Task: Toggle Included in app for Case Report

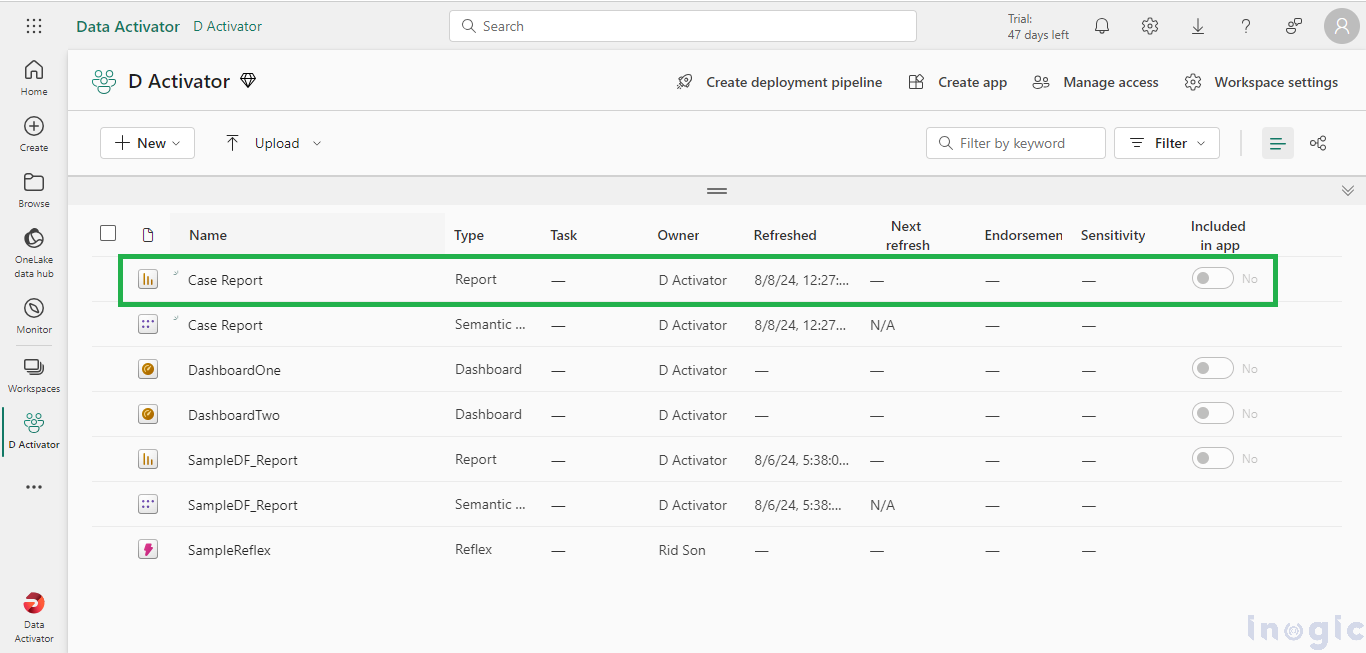Action: 1212,279
